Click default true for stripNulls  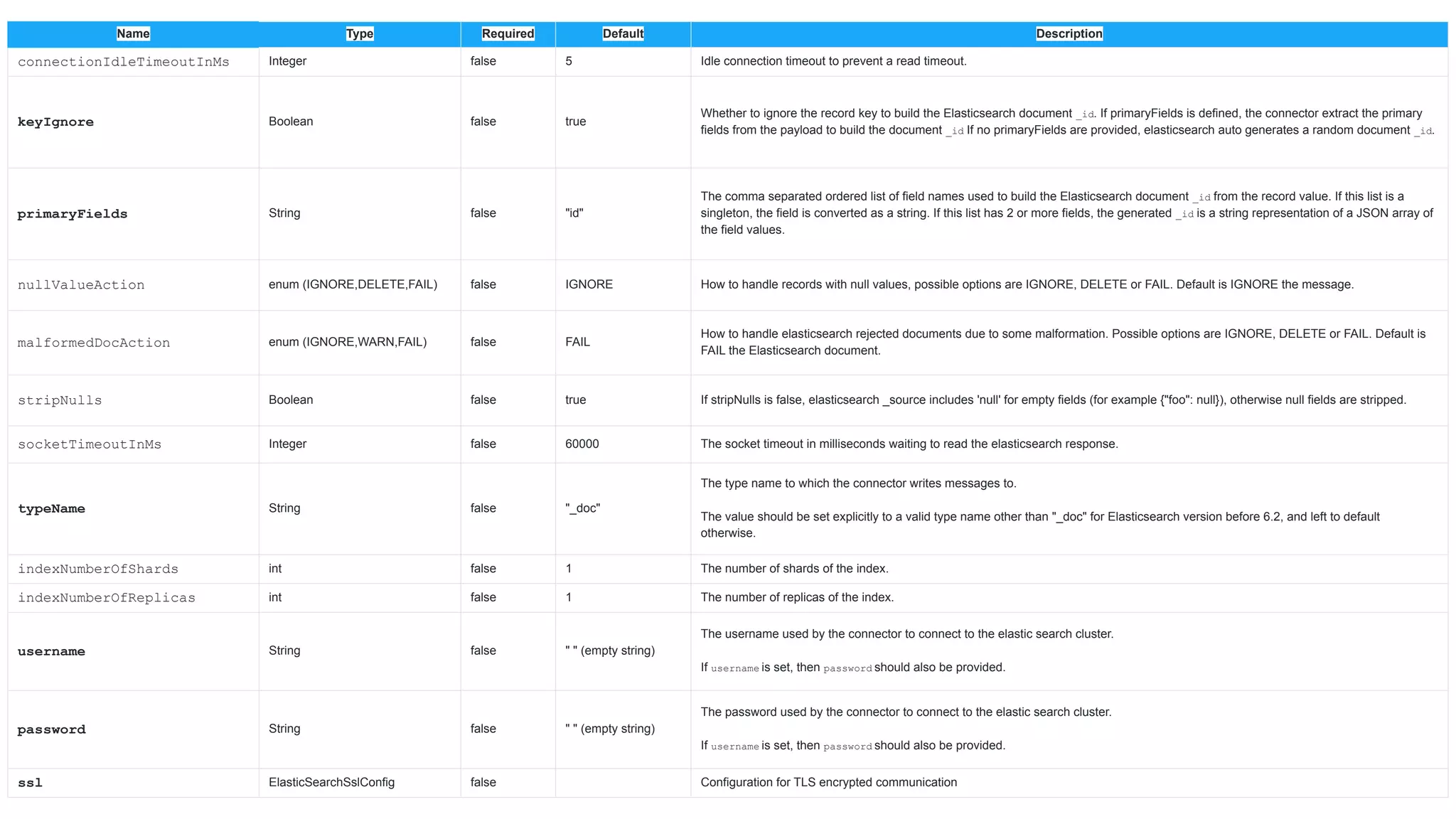(576, 400)
